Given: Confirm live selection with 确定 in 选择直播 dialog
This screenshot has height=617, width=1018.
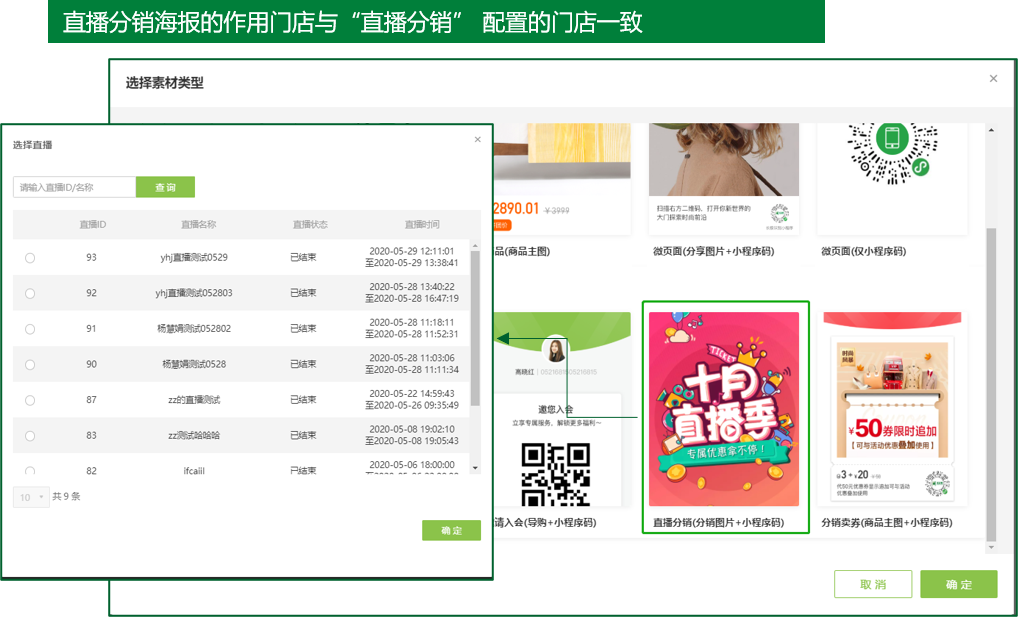Looking at the screenshot, I should (x=451, y=530).
